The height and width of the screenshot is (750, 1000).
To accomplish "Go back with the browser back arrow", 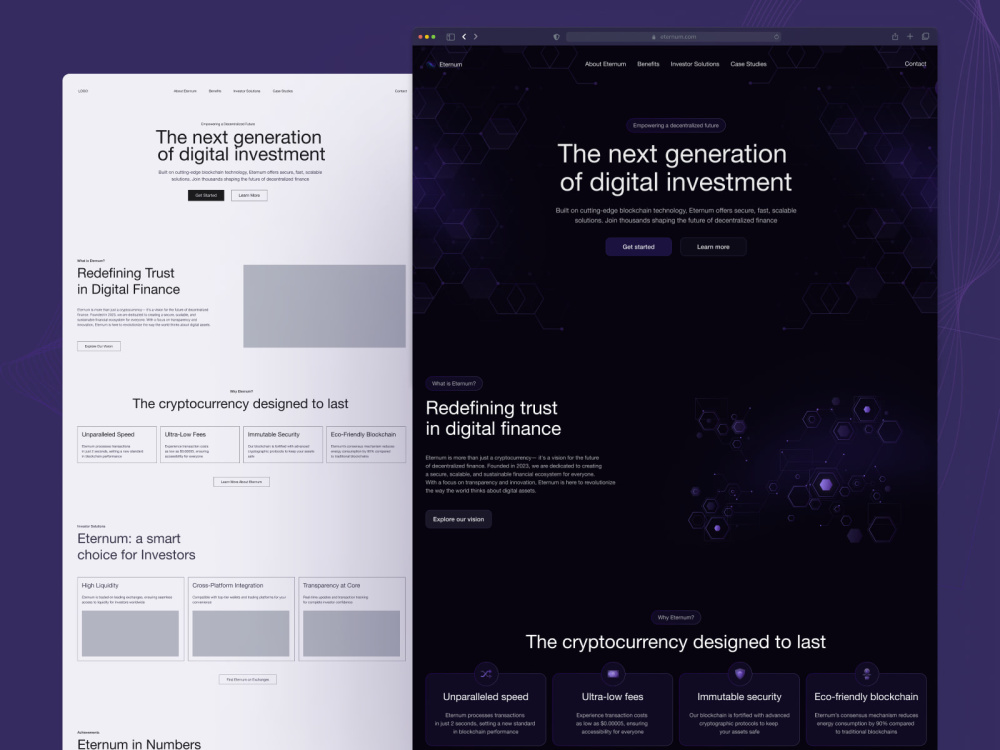I will click(x=464, y=37).
